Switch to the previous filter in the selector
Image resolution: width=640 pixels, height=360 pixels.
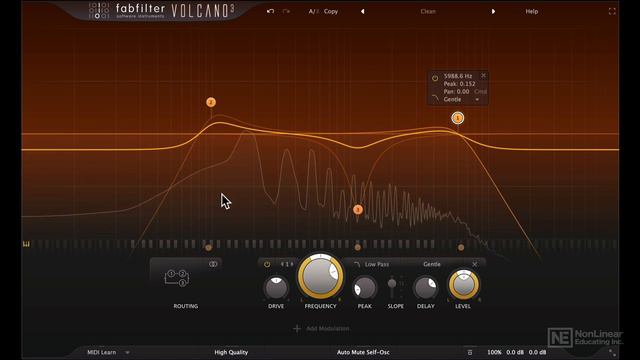[x=282, y=264]
